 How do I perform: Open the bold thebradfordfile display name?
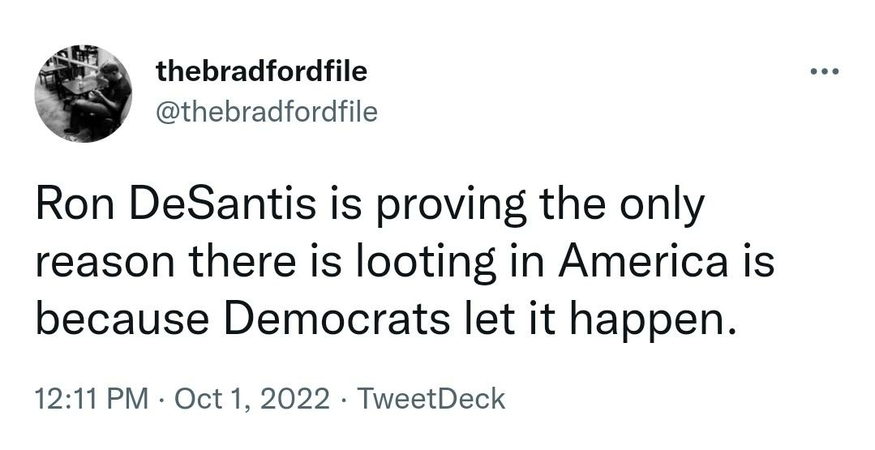[x=262, y=72]
